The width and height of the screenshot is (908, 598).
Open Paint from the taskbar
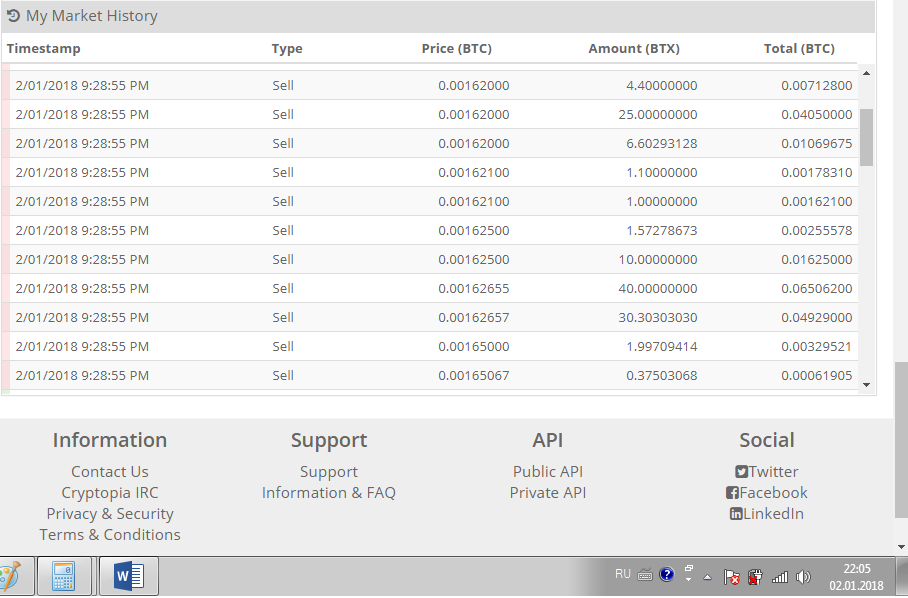click(x=10, y=577)
